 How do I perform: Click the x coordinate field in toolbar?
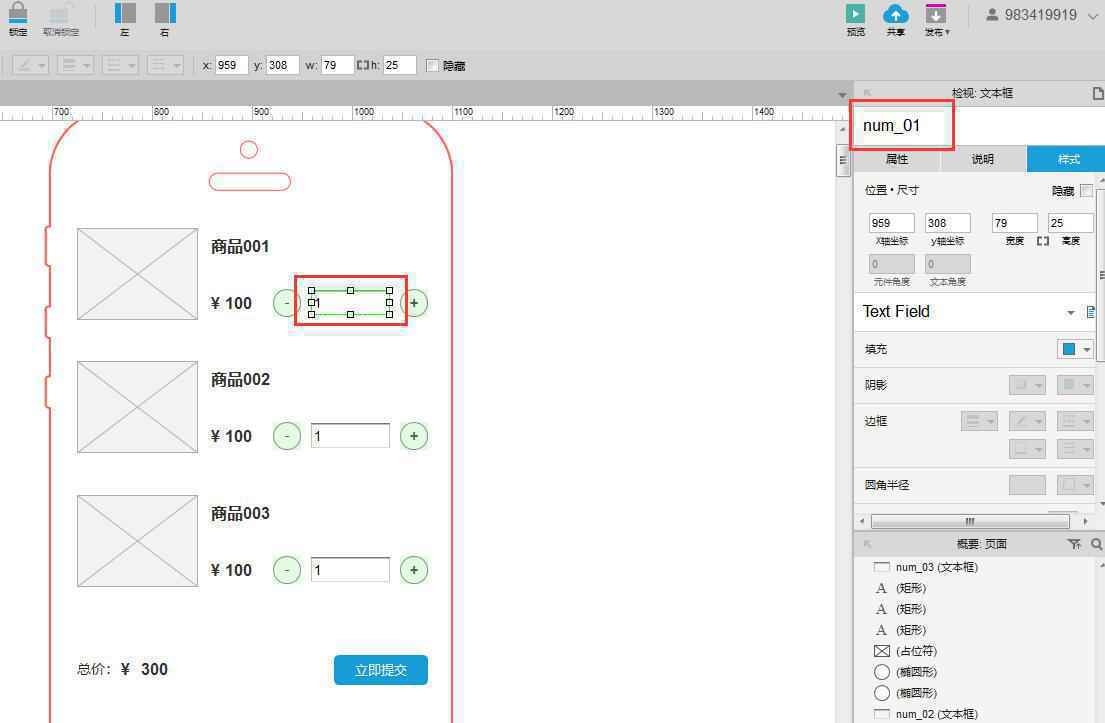coord(231,66)
